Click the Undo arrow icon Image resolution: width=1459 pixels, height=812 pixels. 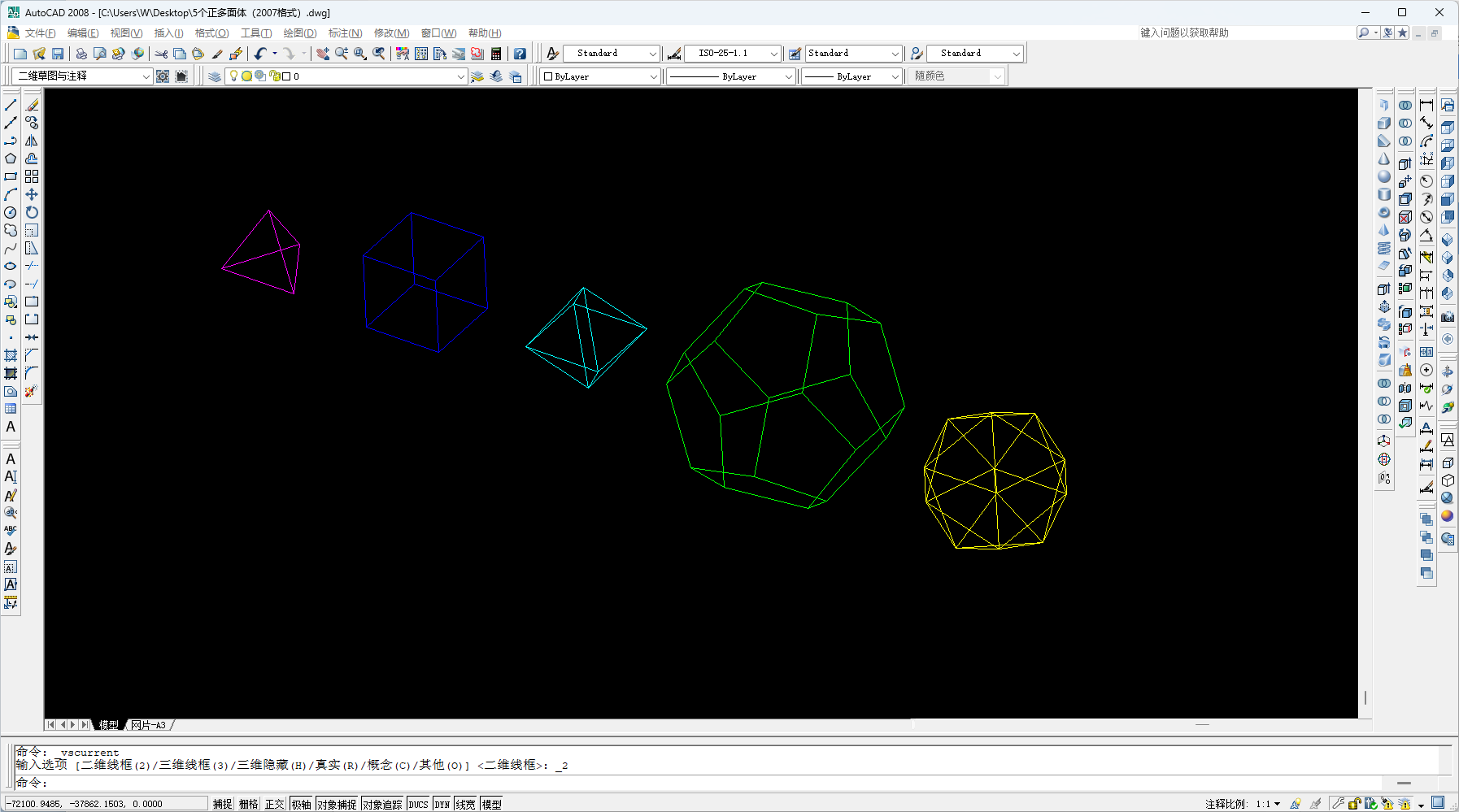pos(260,54)
